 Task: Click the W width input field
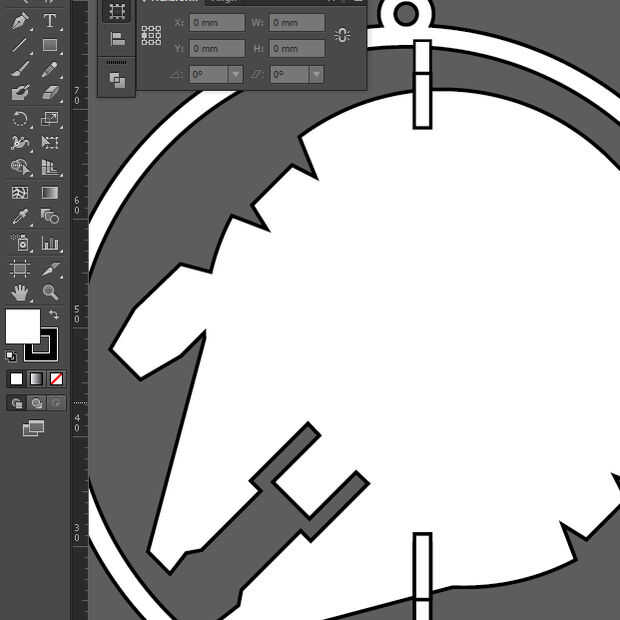coord(297,23)
